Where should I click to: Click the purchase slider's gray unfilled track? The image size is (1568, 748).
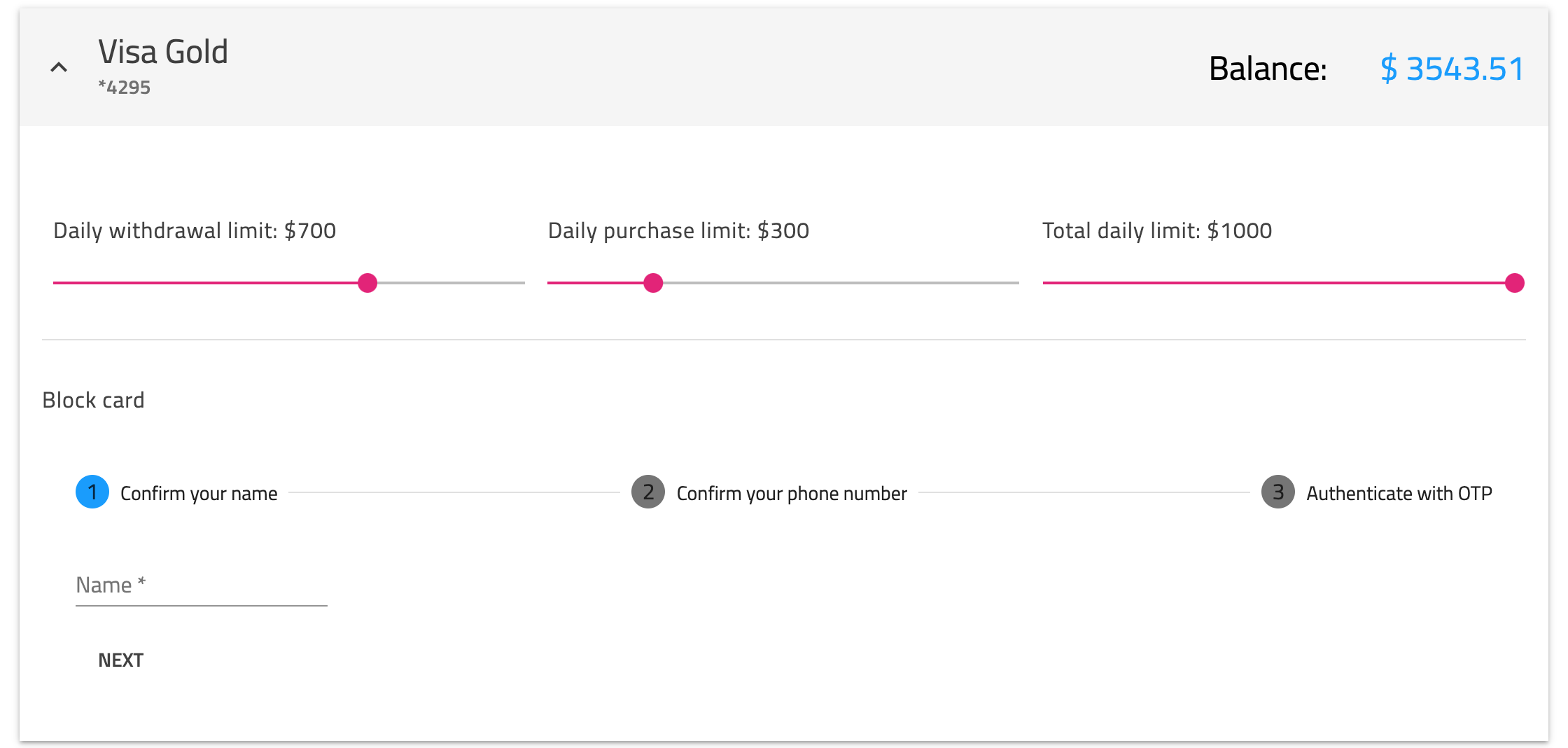[x=840, y=283]
